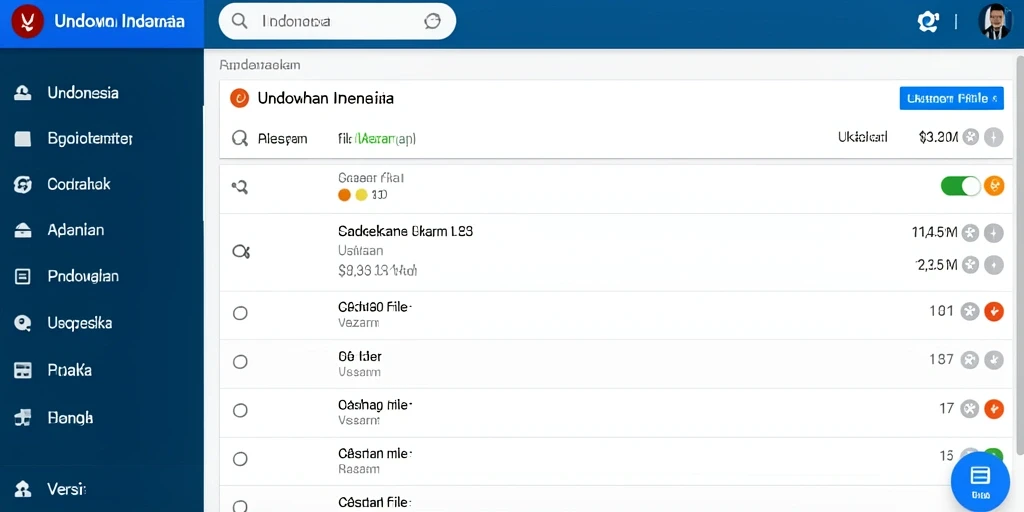Go to Usqpesika in the sidebar
Image resolution: width=1024 pixels, height=512 pixels.
click(80, 323)
